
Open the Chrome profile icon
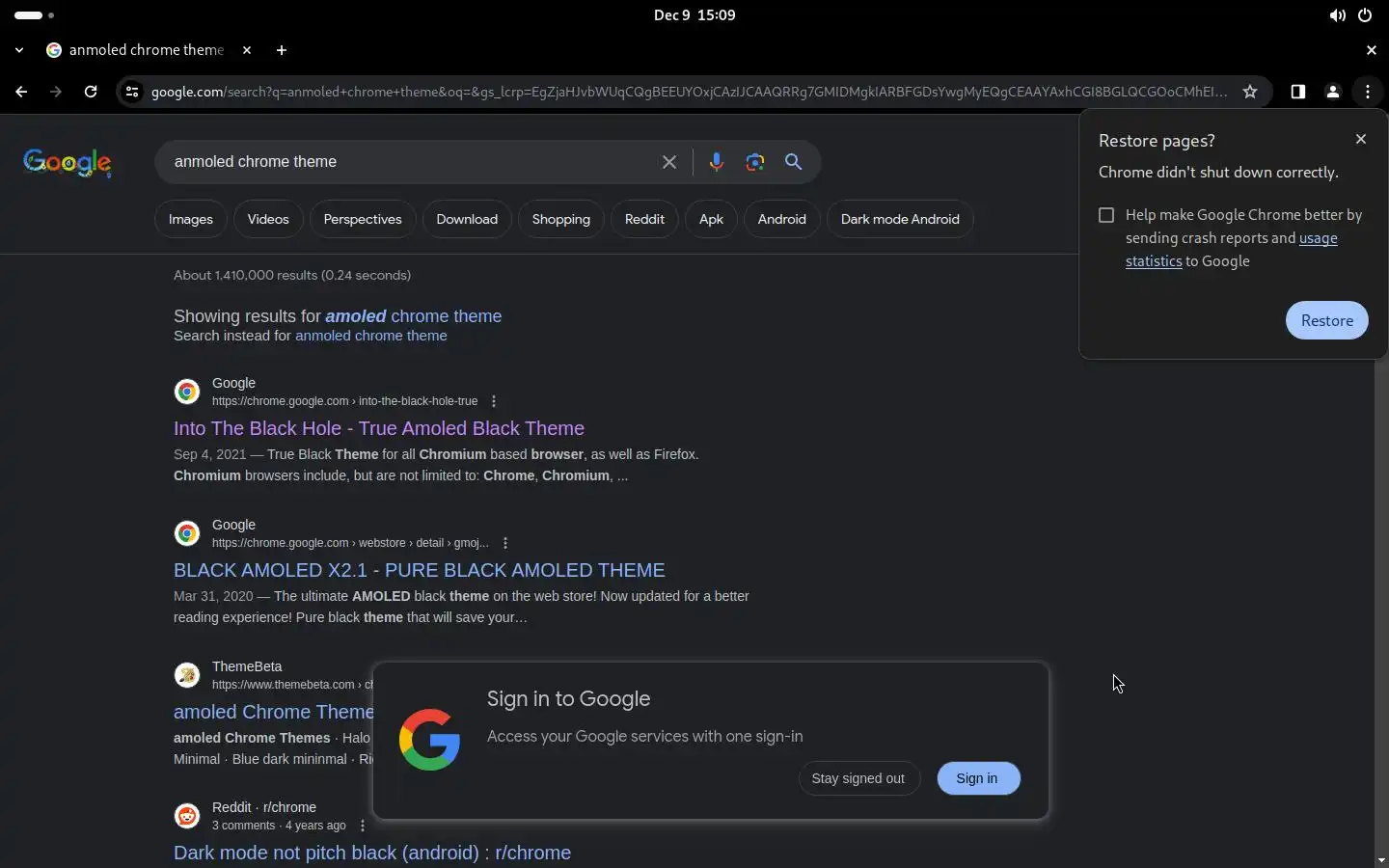[1333, 92]
